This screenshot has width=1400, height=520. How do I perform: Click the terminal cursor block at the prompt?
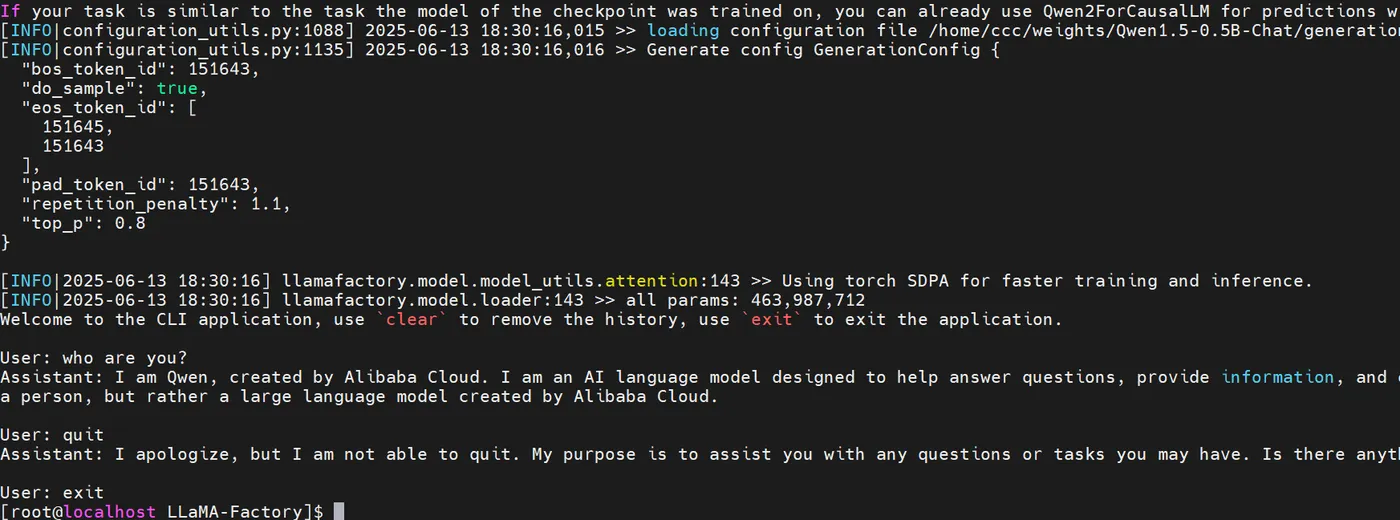pos(338,511)
